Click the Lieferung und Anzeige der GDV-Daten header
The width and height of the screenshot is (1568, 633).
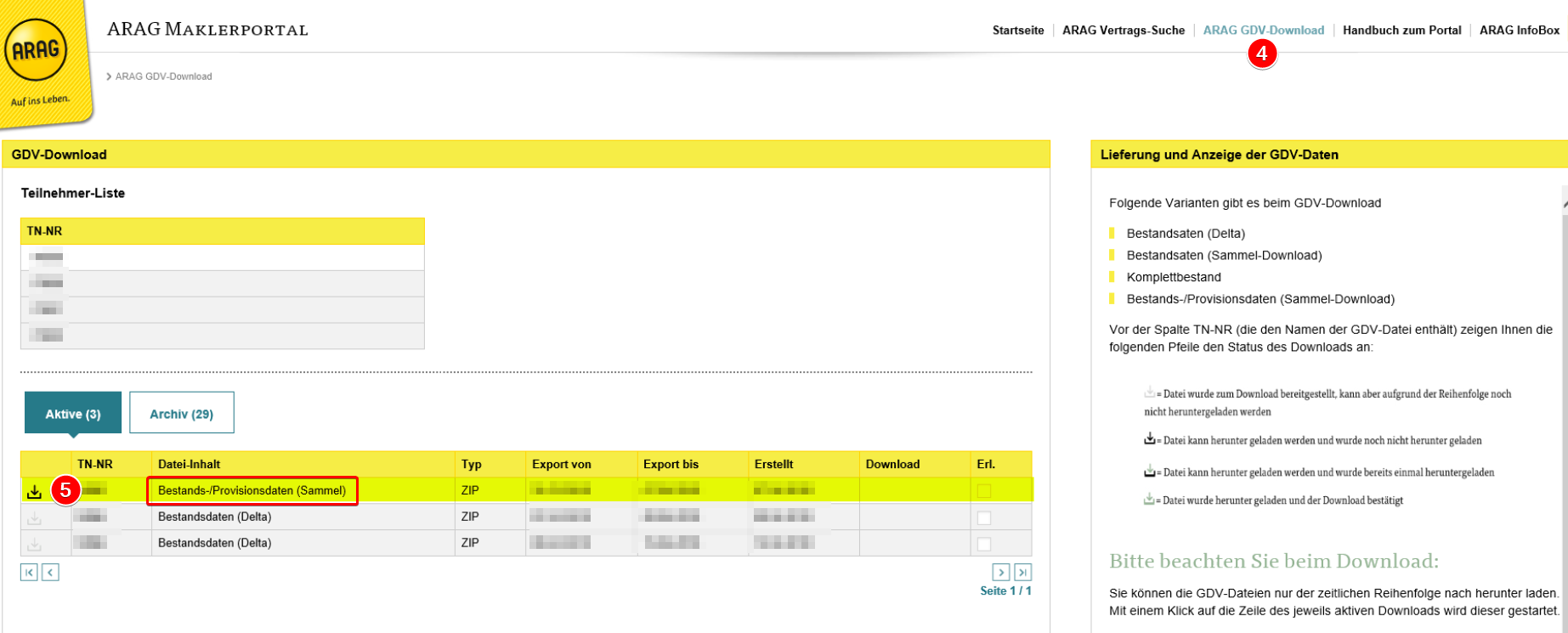[x=1220, y=155]
